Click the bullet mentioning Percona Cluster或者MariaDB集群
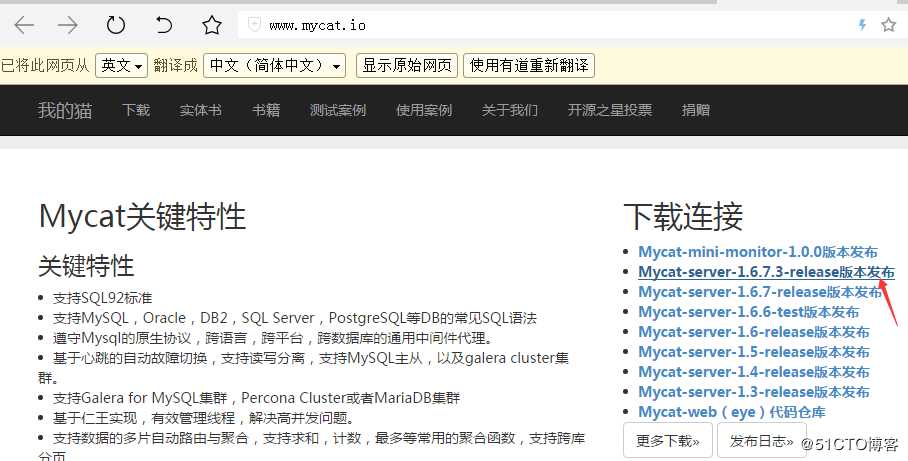Screen dimensions: 908x461 pos(257,398)
